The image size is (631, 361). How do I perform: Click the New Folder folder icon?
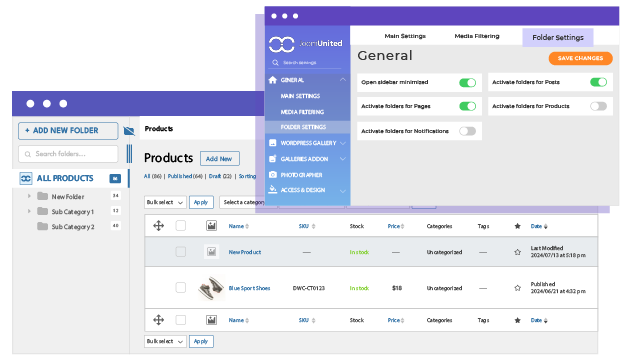pos(42,196)
